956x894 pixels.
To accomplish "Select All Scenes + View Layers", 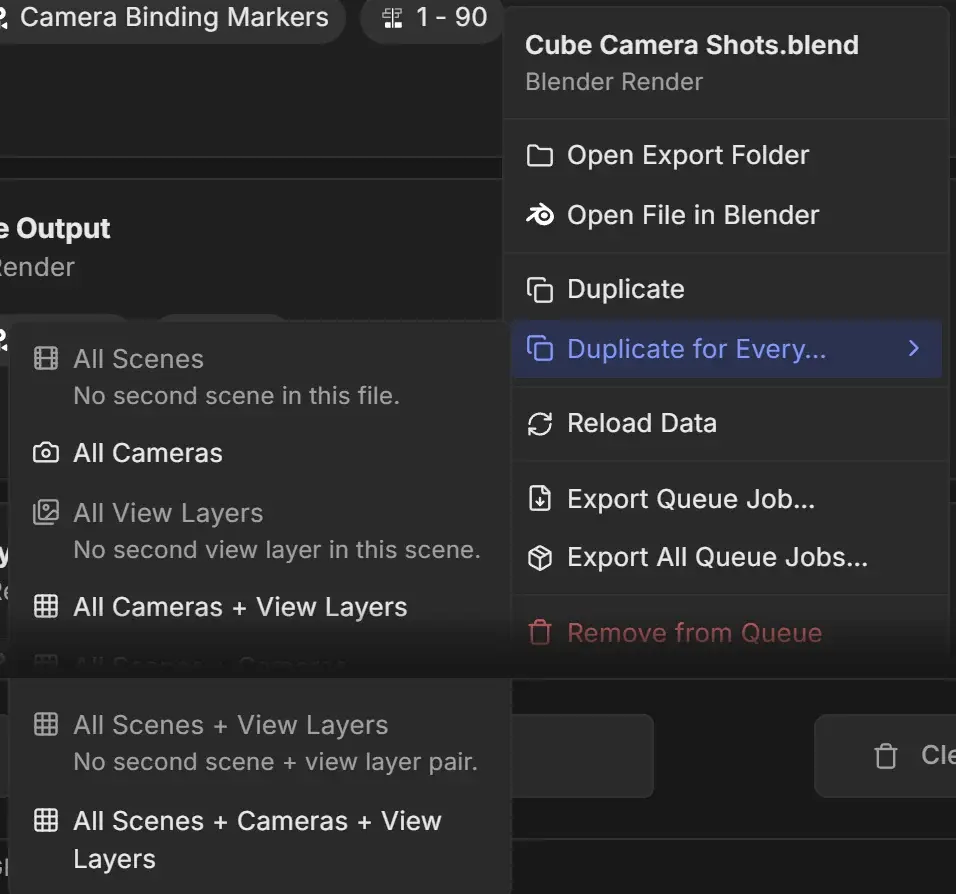I will tap(260, 743).
